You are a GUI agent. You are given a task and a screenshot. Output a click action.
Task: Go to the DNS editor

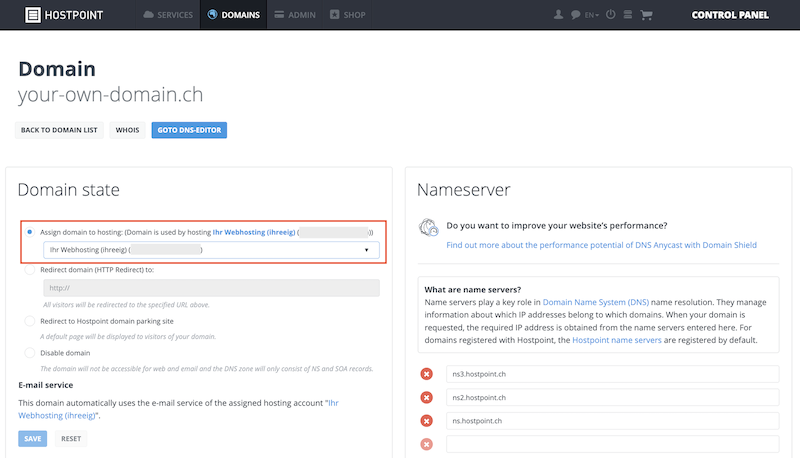(189, 130)
